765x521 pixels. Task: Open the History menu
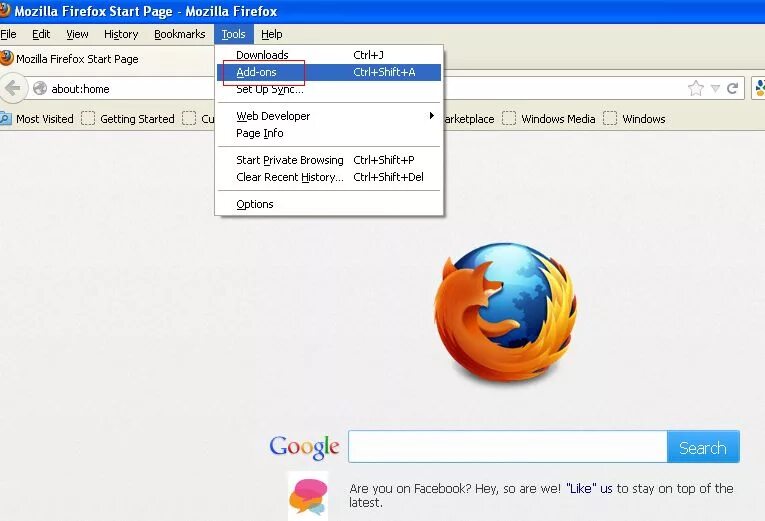[x=121, y=34]
